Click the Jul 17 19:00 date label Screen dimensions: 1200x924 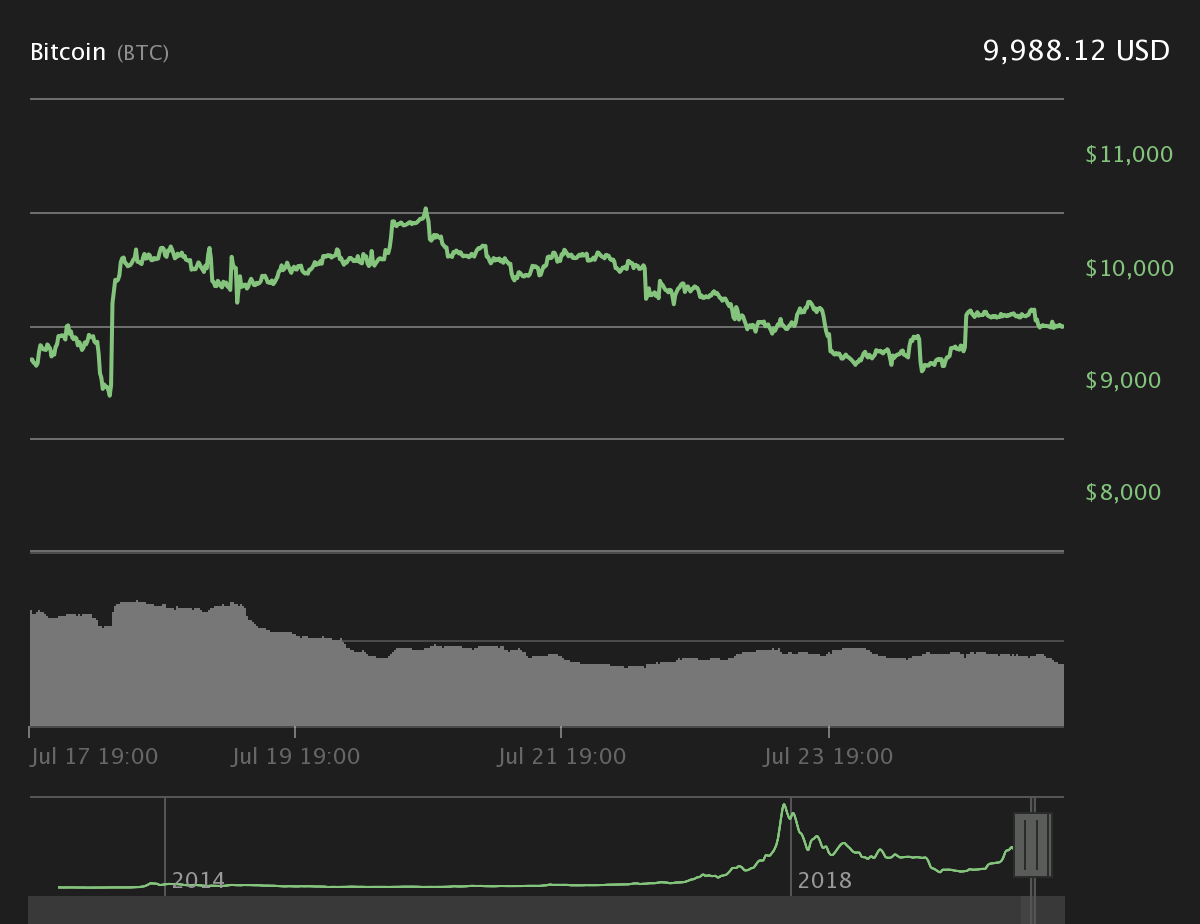tap(94, 756)
